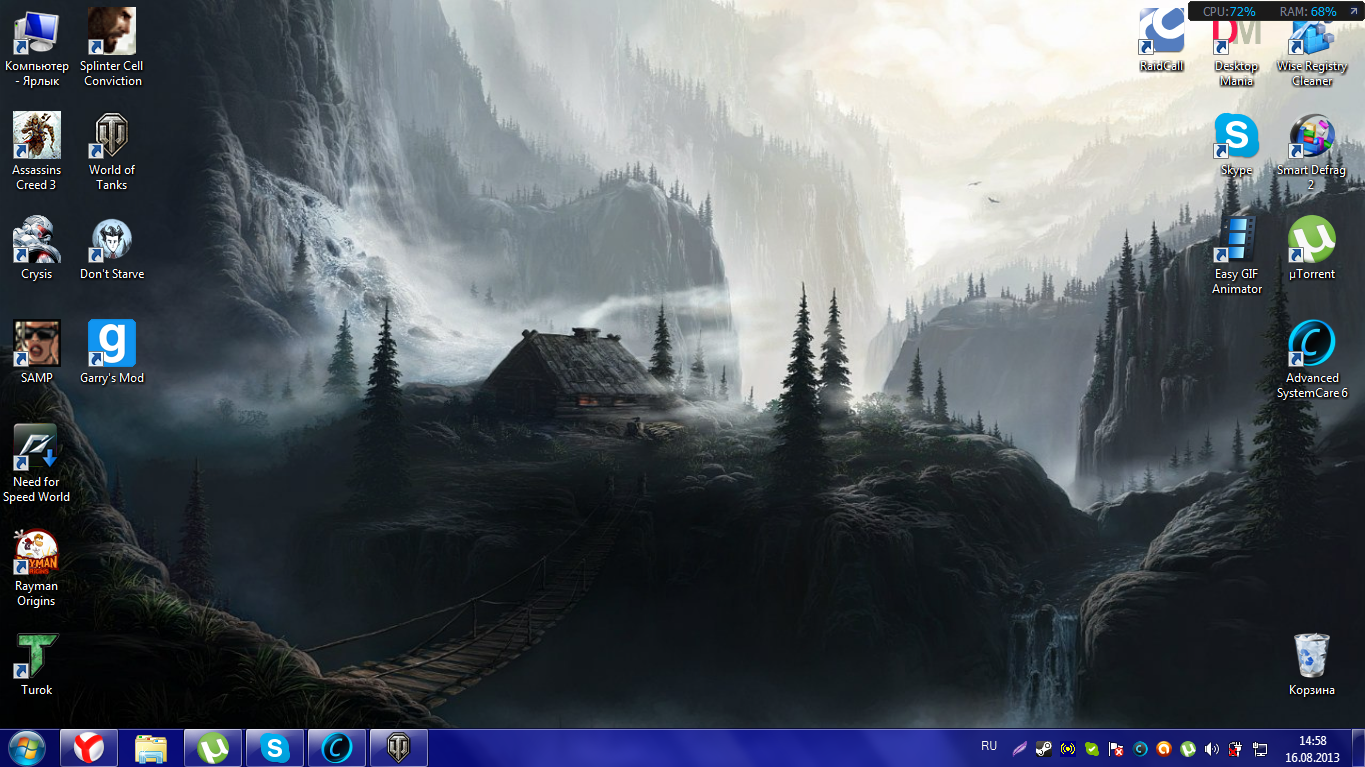Click the Show Desktop strip
This screenshot has width=1365, height=767.
pos(1358,748)
